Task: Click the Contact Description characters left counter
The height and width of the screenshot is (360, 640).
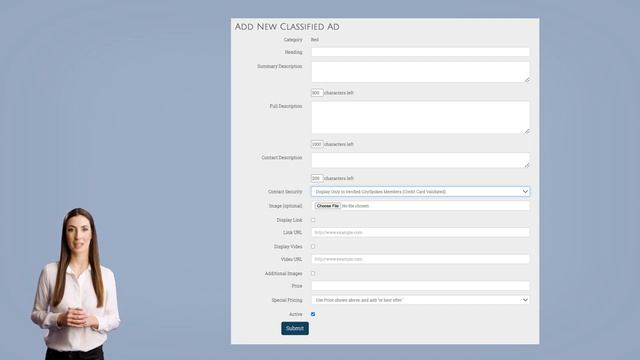Action: (x=317, y=178)
